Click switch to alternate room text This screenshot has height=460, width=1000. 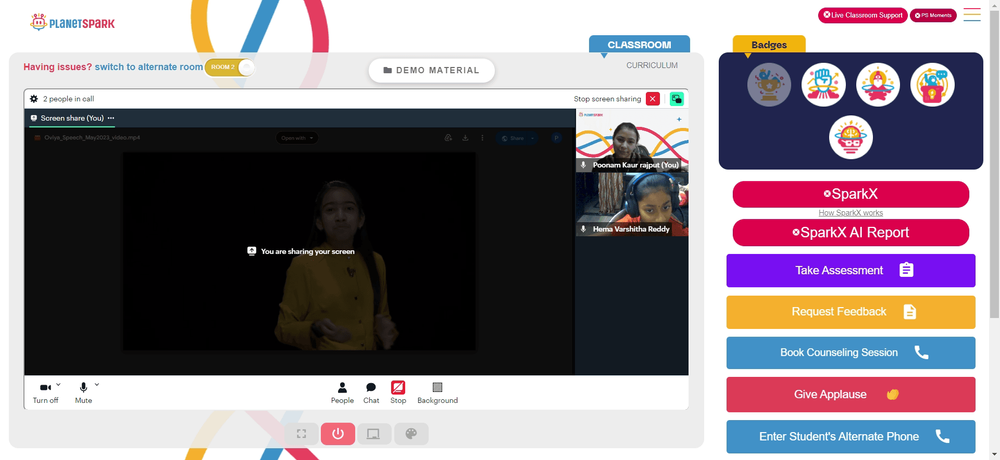point(149,66)
